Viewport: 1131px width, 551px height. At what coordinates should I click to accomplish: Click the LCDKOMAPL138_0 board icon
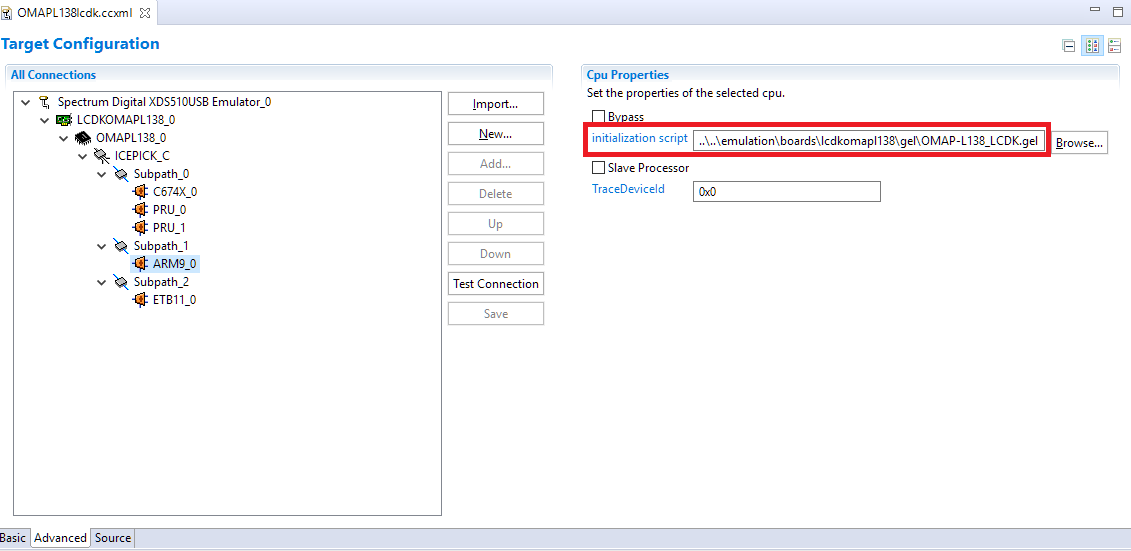tap(64, 120)
